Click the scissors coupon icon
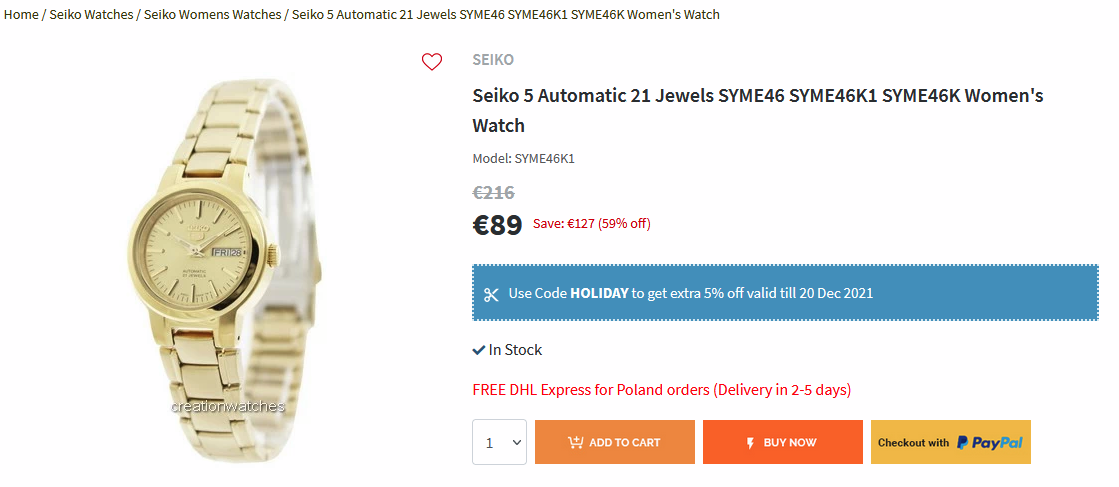 click(x=491, y=294)
